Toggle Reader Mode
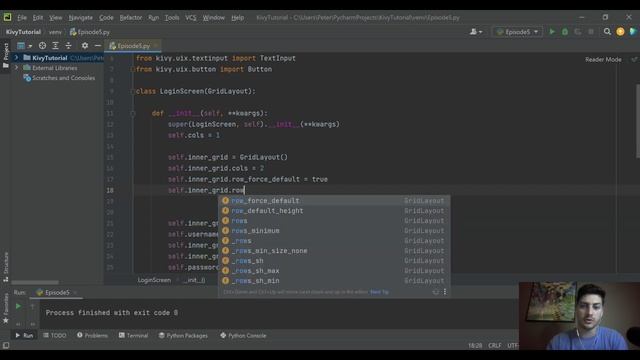Image resolution: width=640 pixels, height=360 pixels. pyautogui.click(x=603, y=60)
